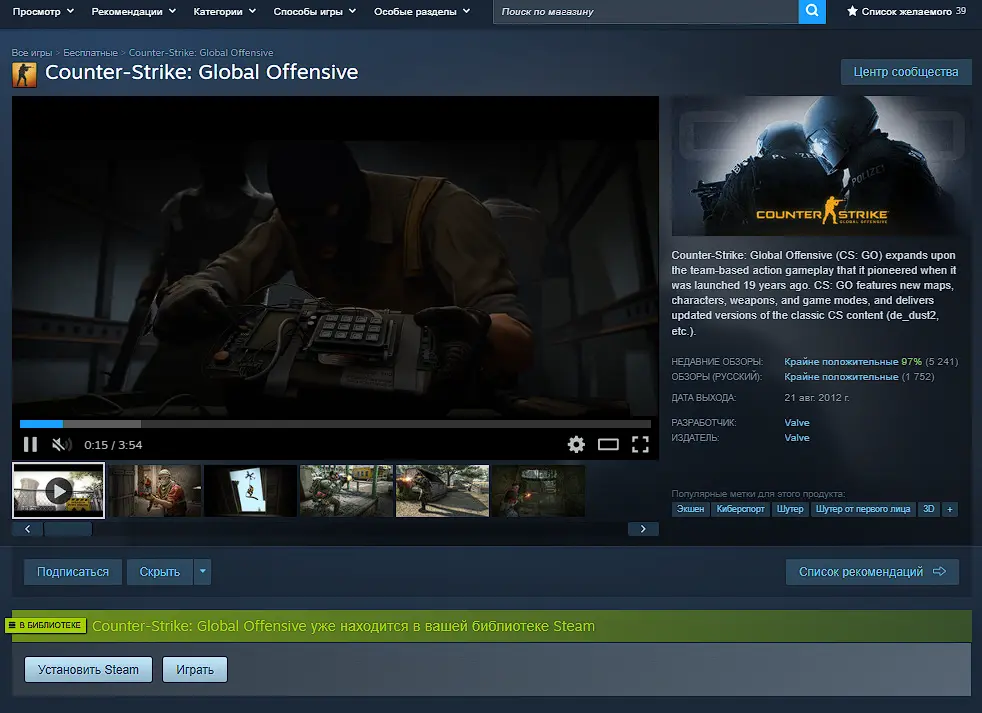Image resolution: width=982 pixels, height=713 pixels.
Task: Open Центр сообщества
Action: [x=905, y=72]
